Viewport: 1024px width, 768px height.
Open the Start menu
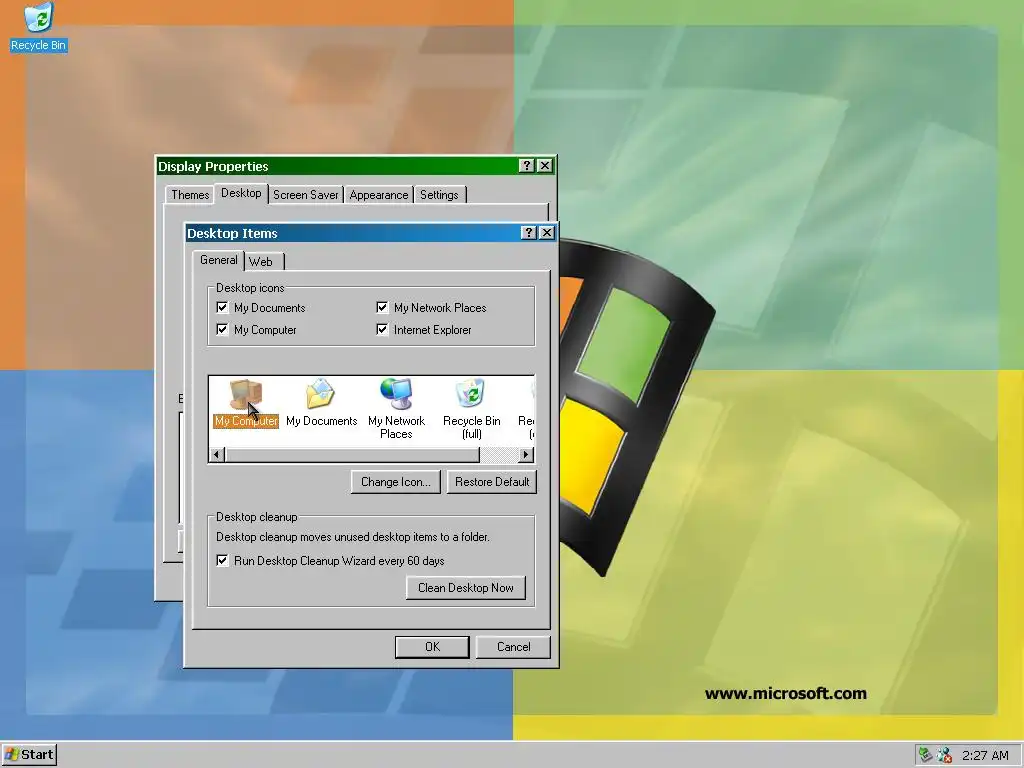point(29,755)
